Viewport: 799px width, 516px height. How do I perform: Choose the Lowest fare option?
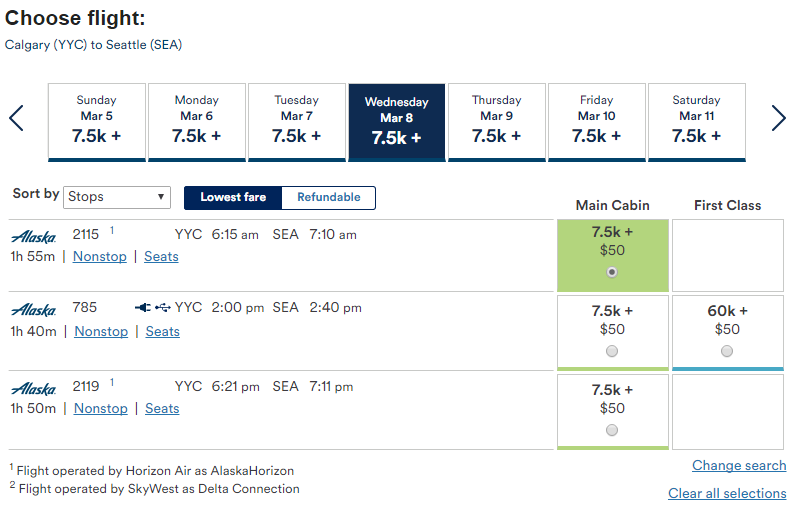[233, 198]
